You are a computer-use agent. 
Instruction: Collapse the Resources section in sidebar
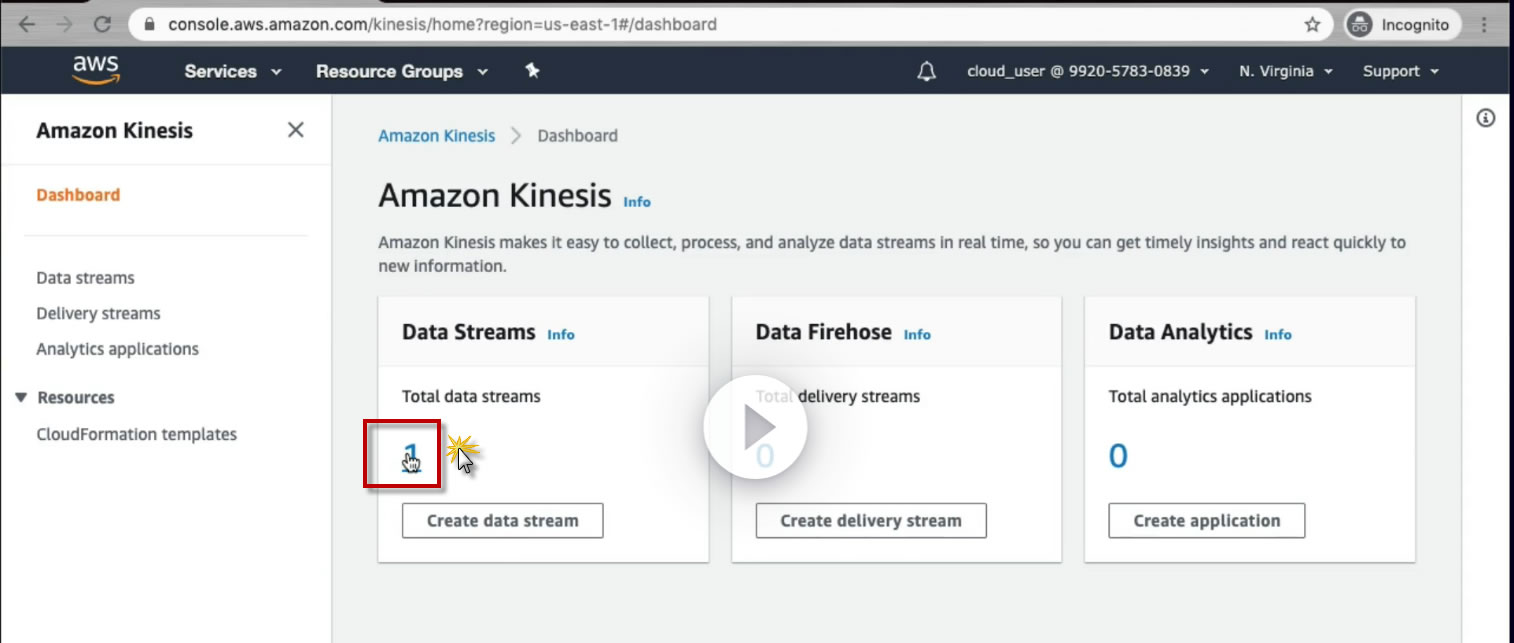pyautogui.click(x=22, y=397)
